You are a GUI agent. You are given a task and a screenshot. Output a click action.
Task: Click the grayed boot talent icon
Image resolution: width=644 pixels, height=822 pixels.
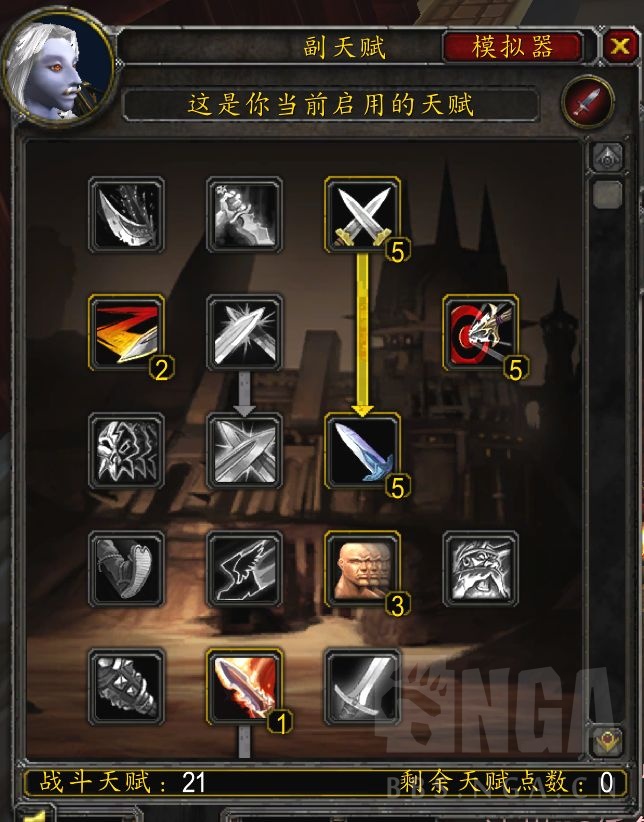point(126,569)
